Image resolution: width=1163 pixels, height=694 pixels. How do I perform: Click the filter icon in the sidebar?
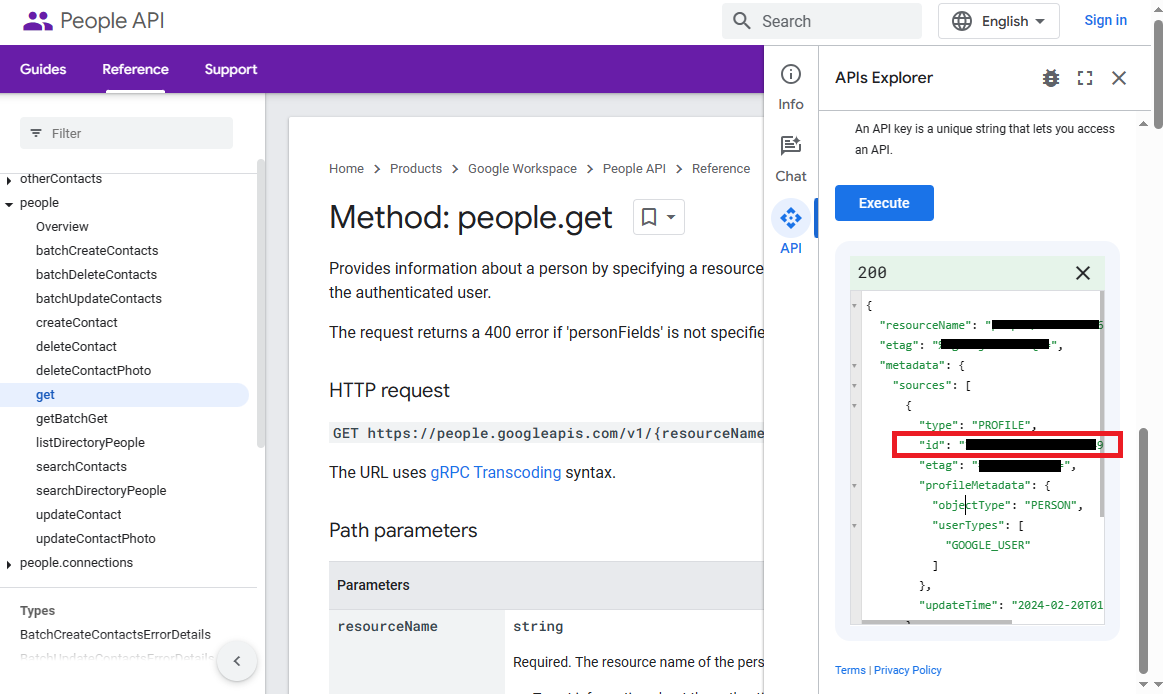click(36, 133)
